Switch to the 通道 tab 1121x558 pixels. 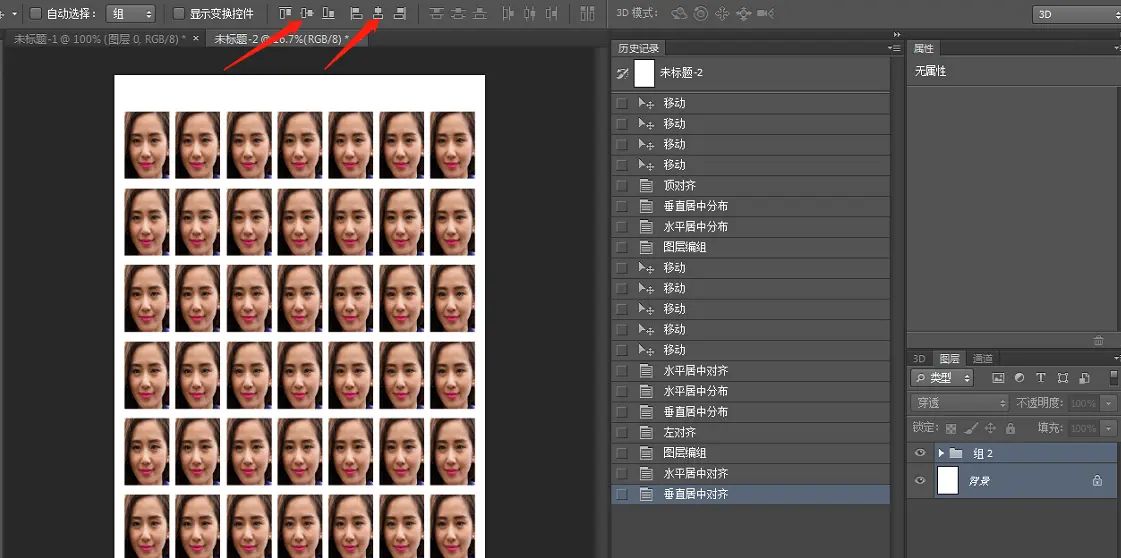pyautogui.click(x=982, y=359)
